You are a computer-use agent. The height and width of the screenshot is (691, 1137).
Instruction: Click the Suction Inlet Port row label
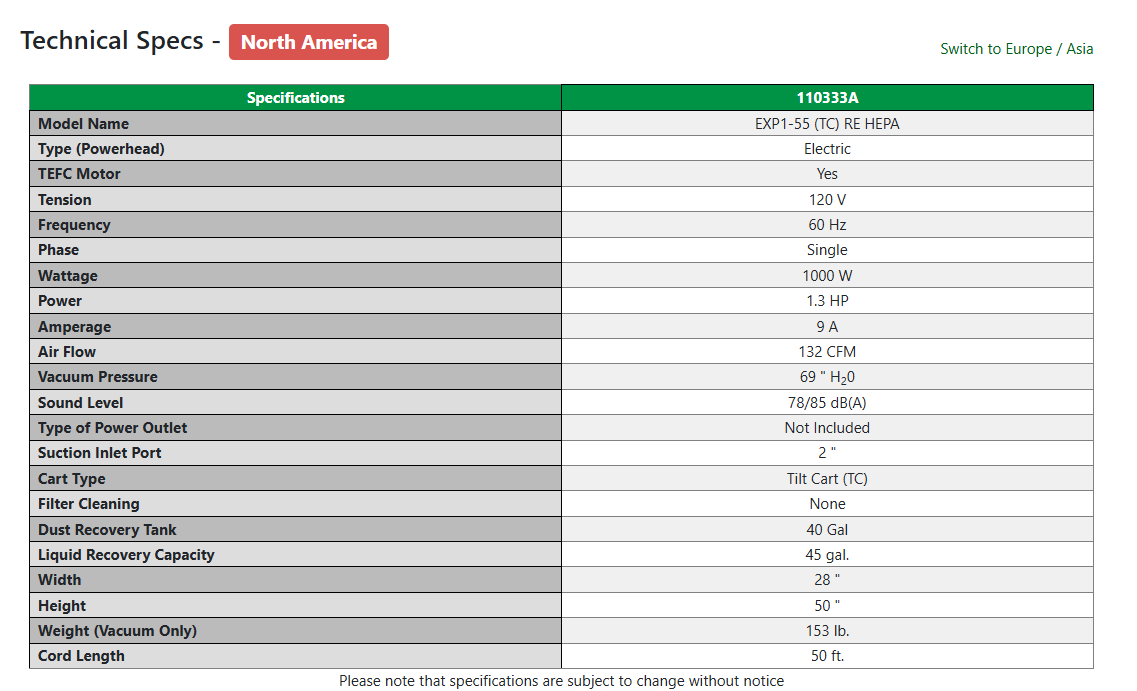tap(99, 453)
